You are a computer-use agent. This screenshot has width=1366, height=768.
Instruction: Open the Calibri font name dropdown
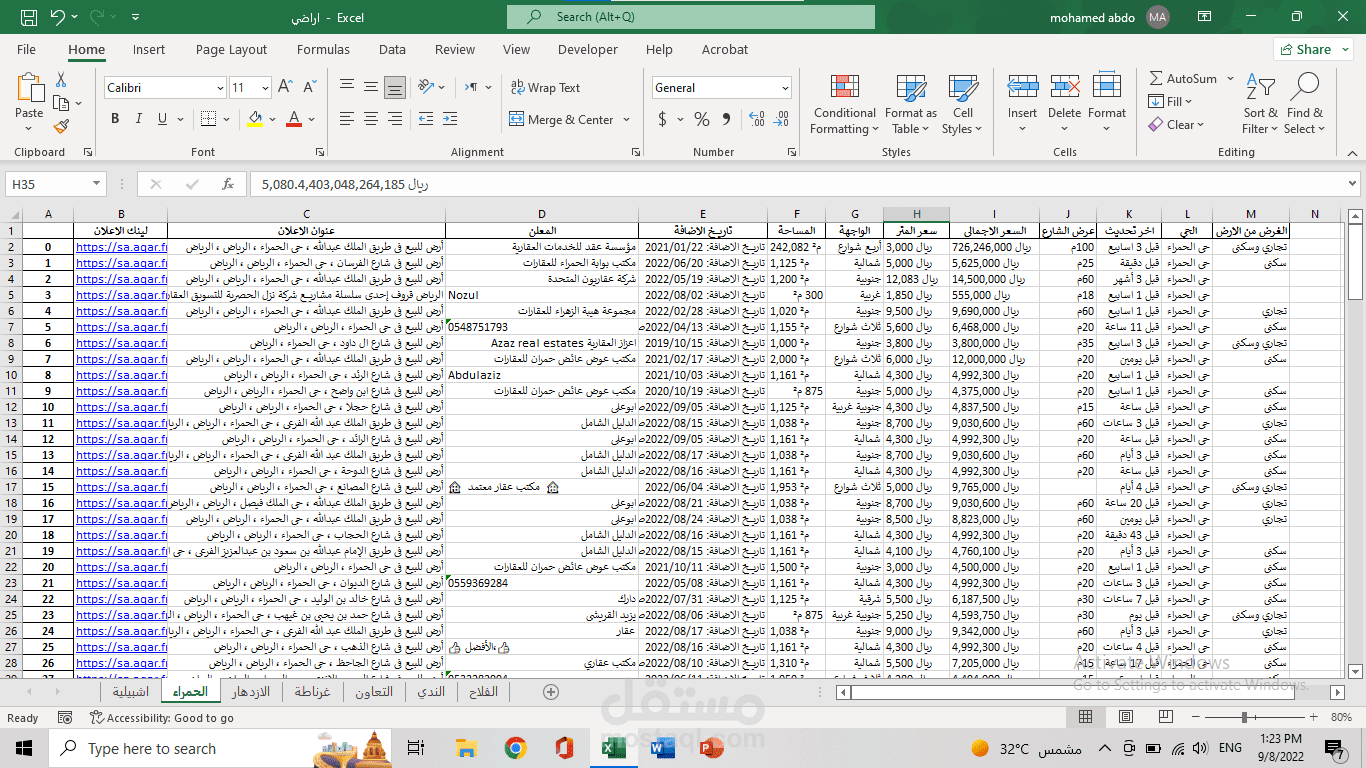[219, 88]
